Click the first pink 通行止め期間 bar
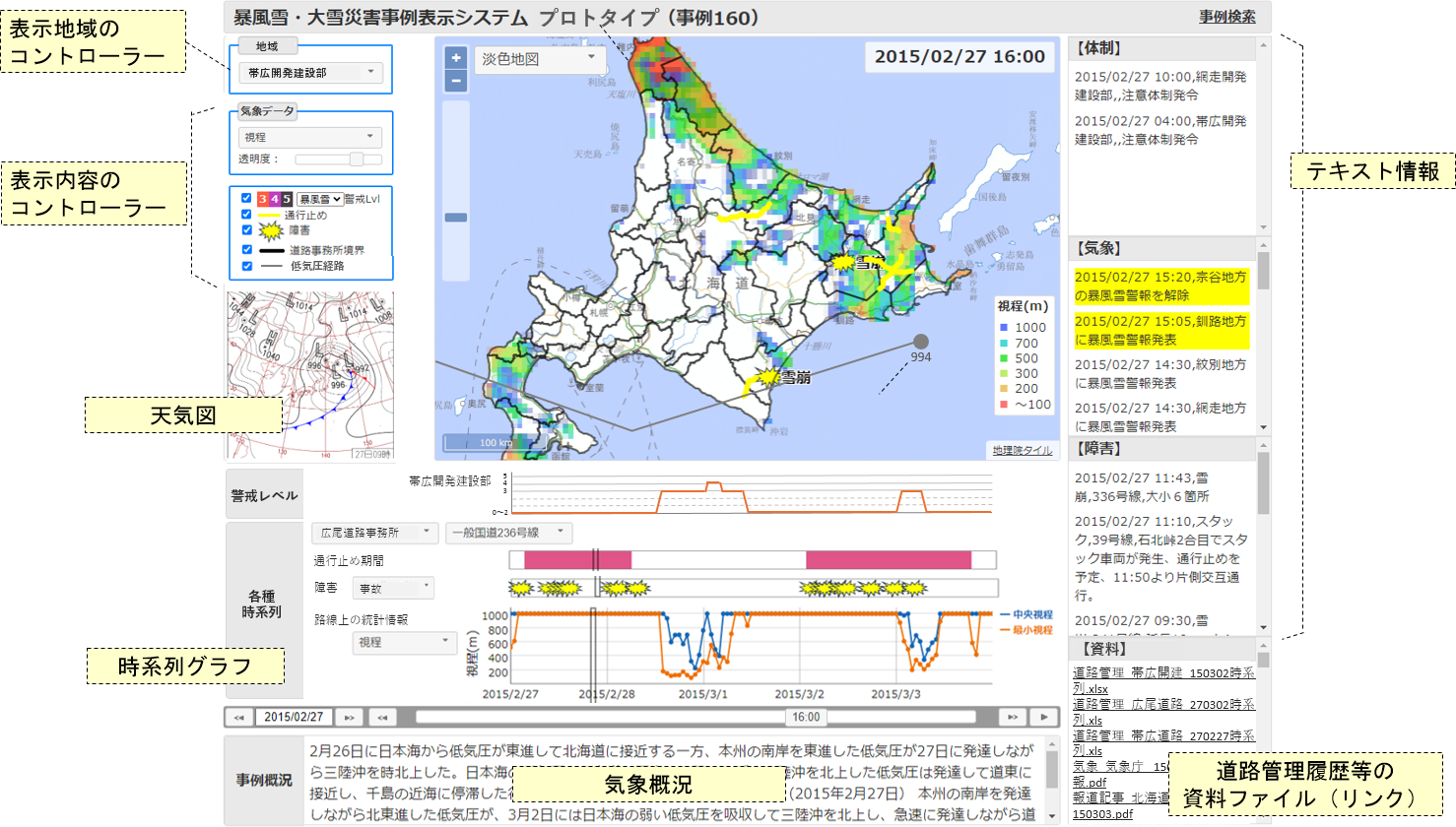This screenshot has width=1456, height=827. coord(577,560)
